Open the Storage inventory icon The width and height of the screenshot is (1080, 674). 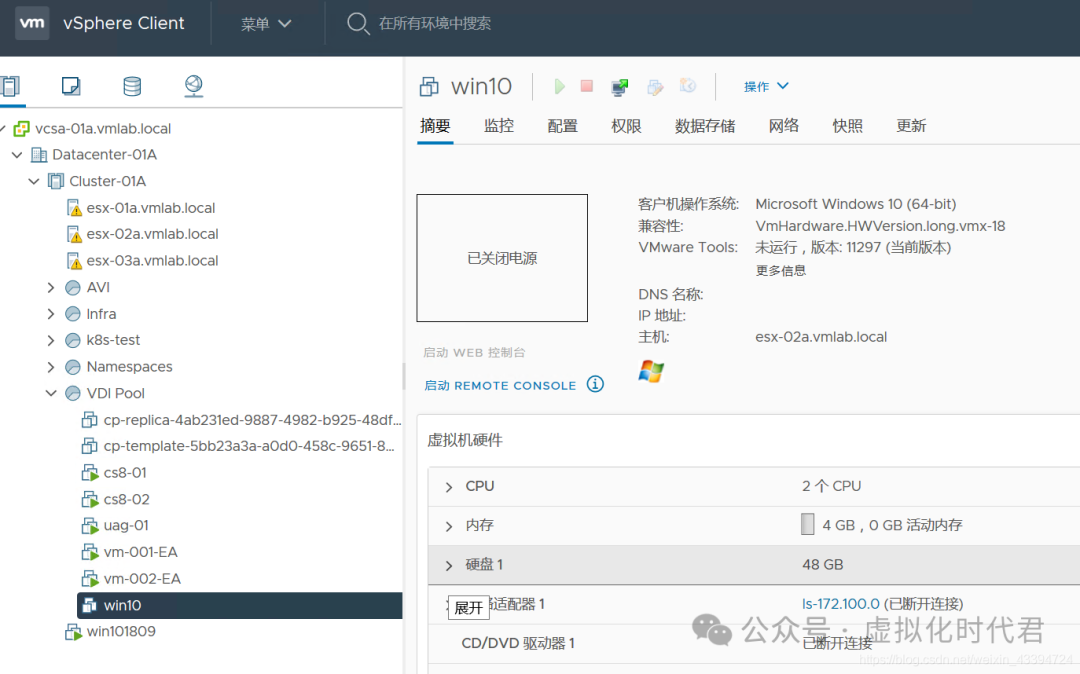coord(131,86)
